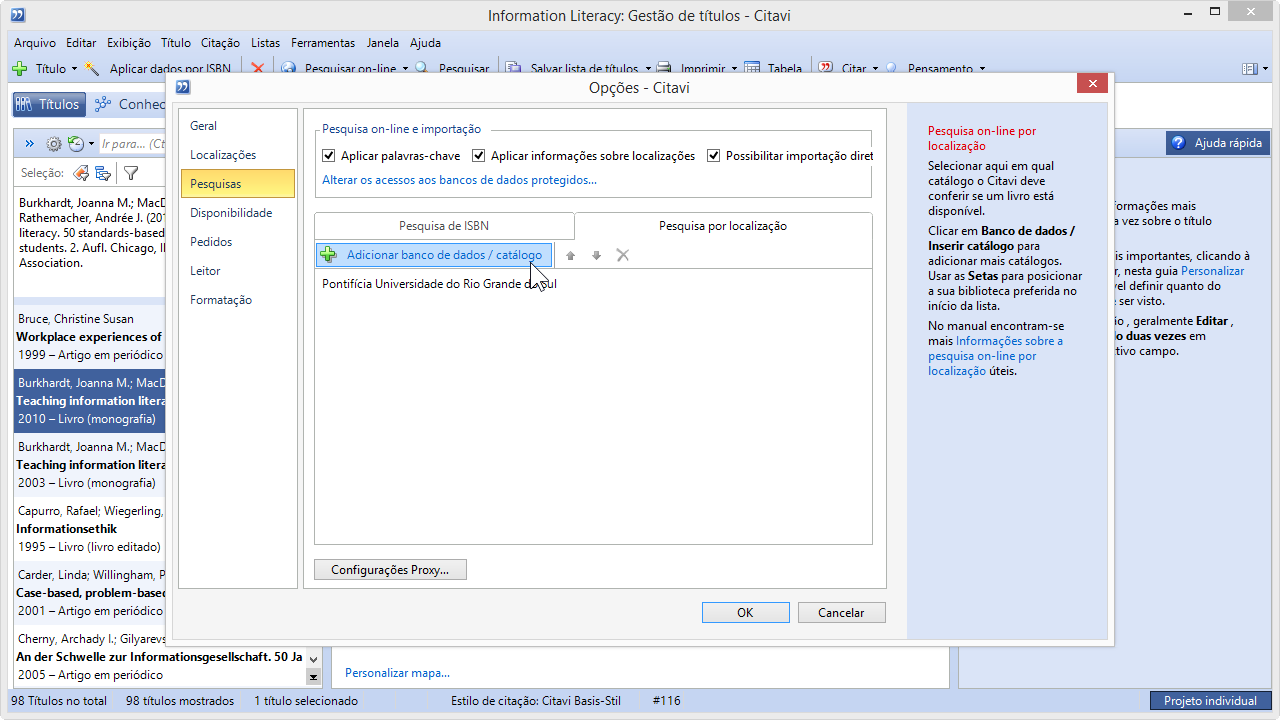Screen dimensions: 1280x720
Task: Open the layout view dropdown arrow
Action: tap(1263, 69)
